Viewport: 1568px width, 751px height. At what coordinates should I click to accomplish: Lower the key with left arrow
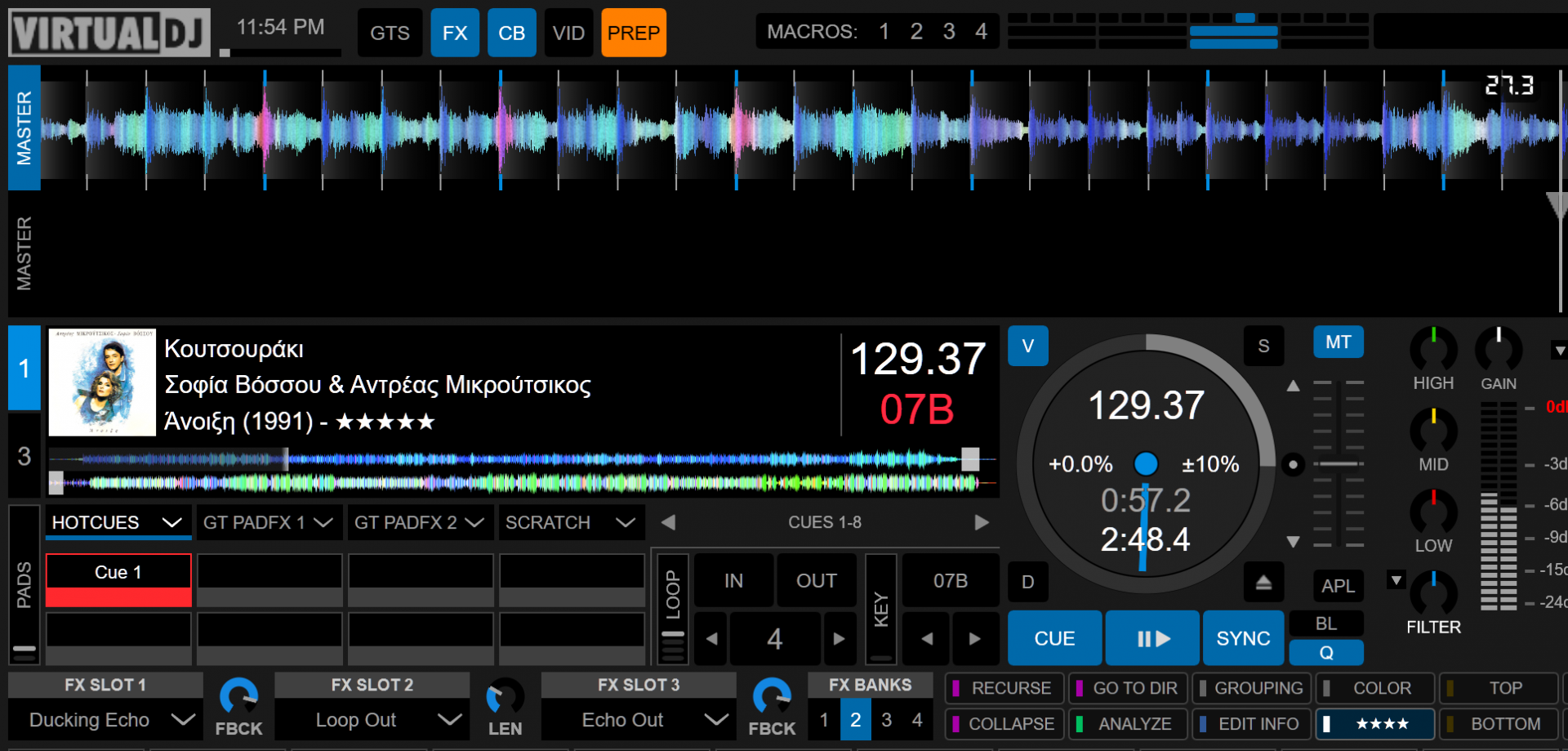point(927,639)
